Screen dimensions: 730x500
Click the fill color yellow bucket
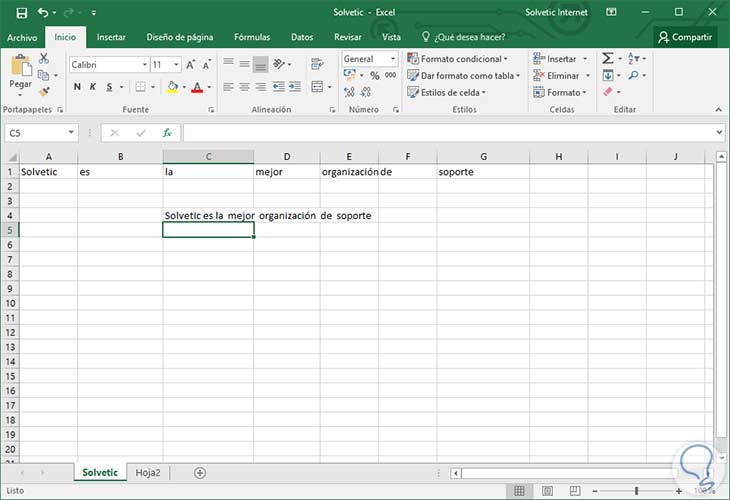pyautogui.click(x=173, y=87)
